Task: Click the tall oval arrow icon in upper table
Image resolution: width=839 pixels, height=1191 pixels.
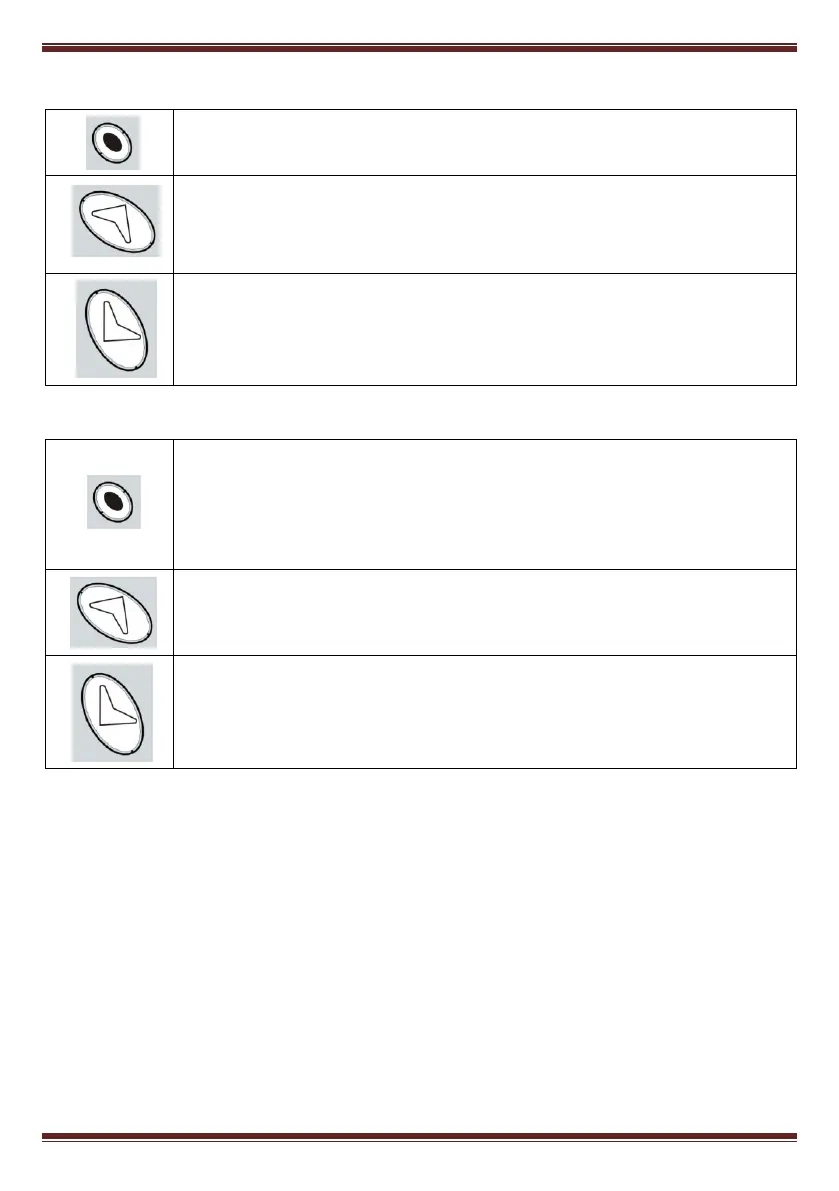Action: tap(116, 328)
